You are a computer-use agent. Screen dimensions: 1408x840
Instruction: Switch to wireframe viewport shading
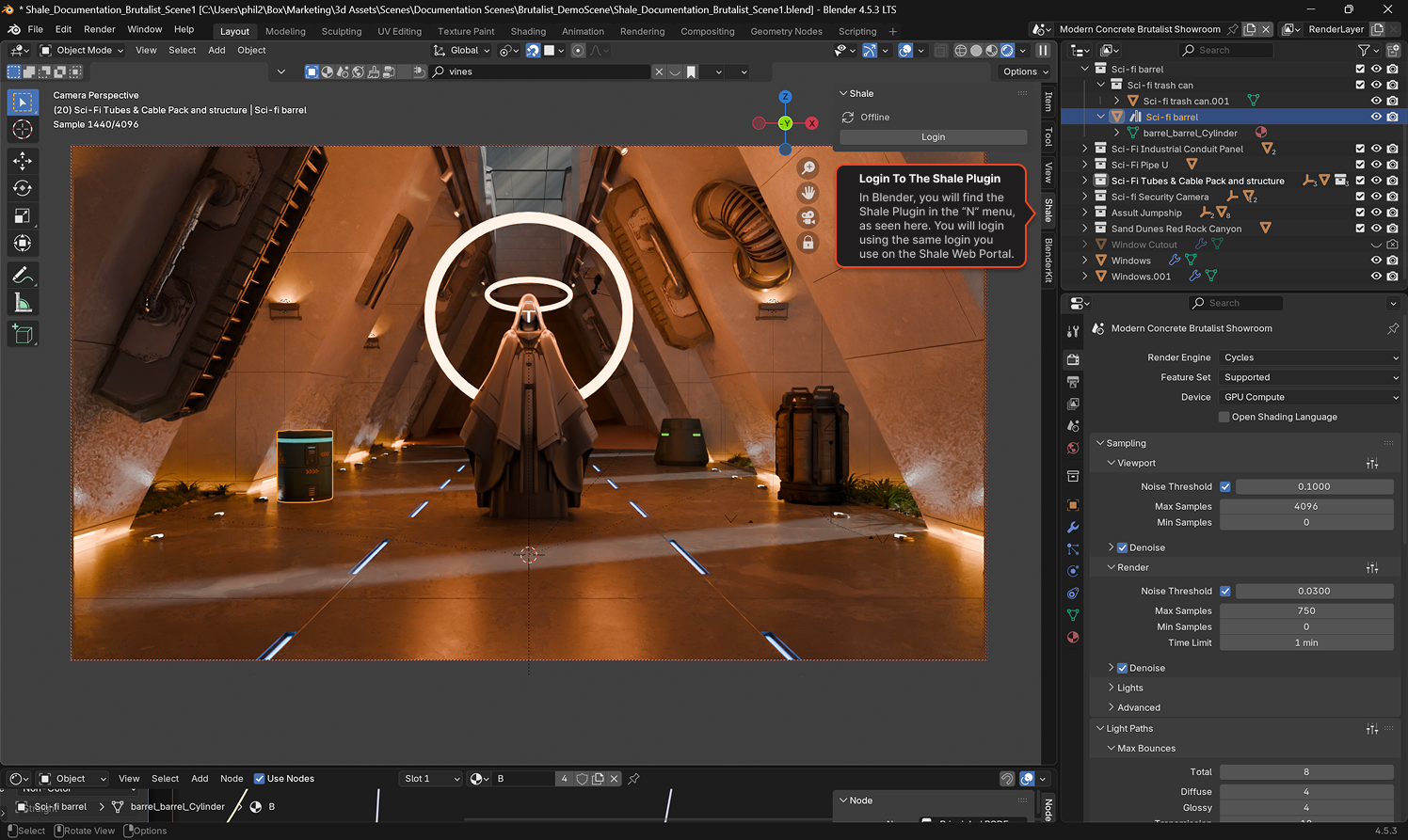961,51
